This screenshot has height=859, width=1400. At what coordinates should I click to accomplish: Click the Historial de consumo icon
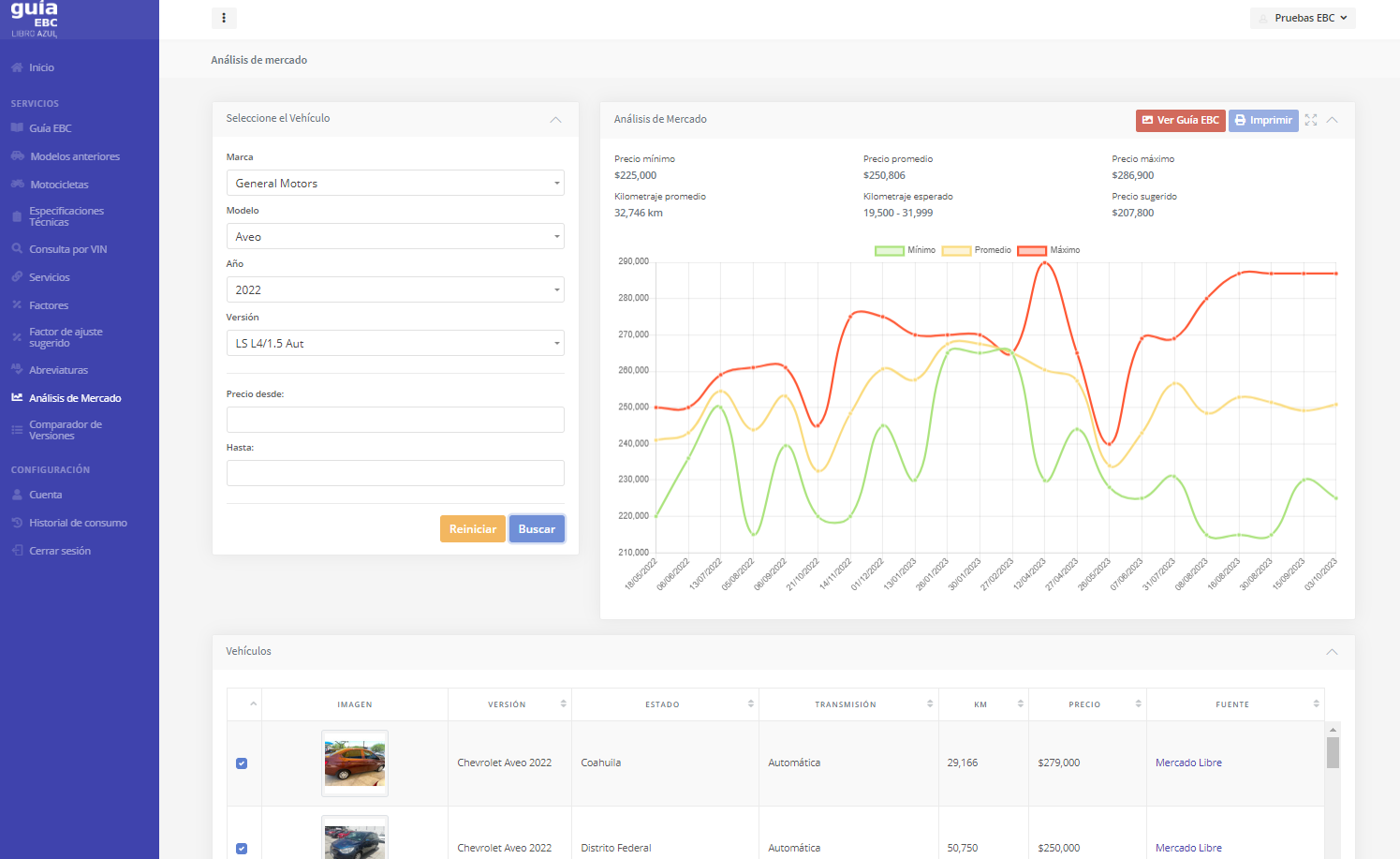pos(17,523)
